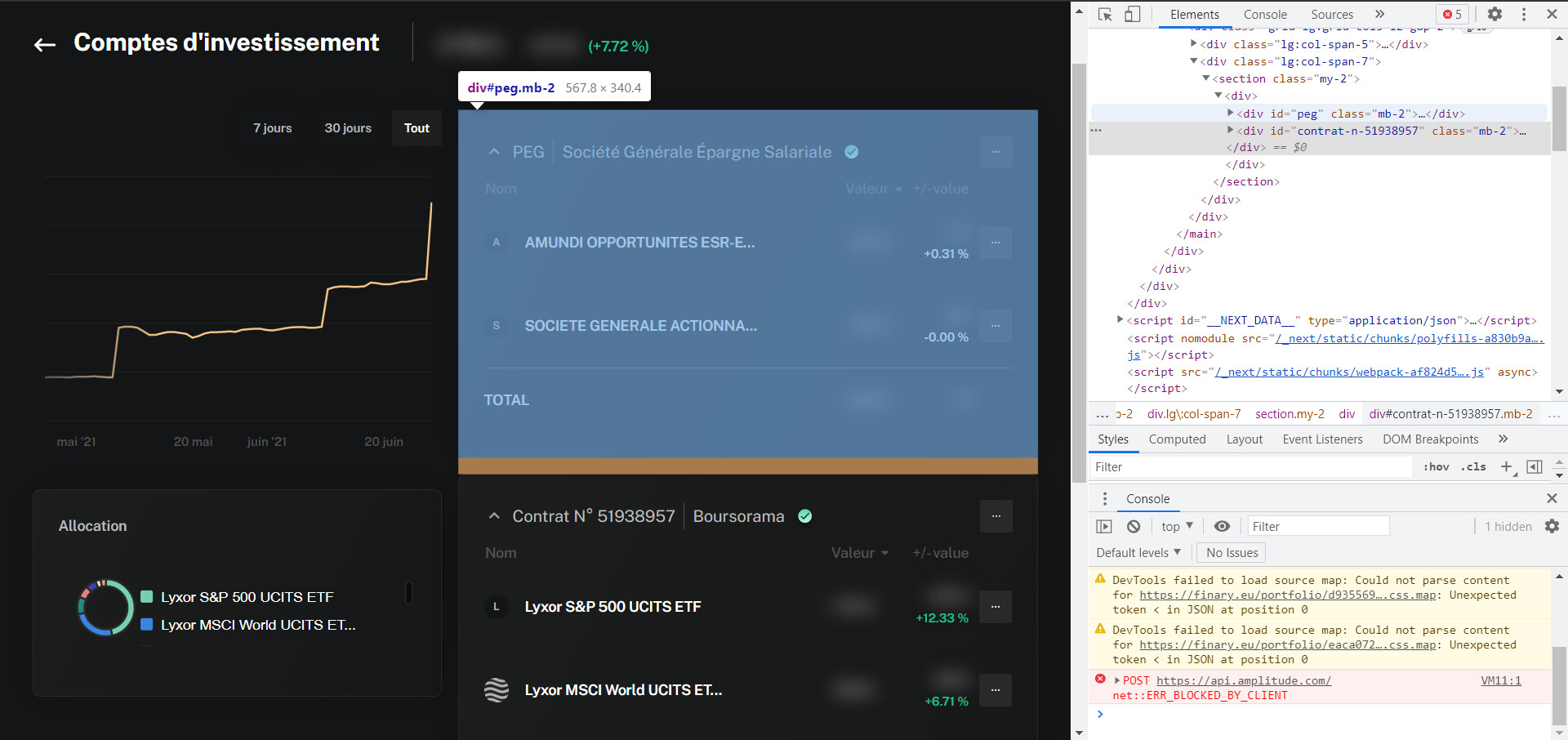Click the back arrow beside Comptes d'investissement
Screen dimensions: 1568x740
45,45
